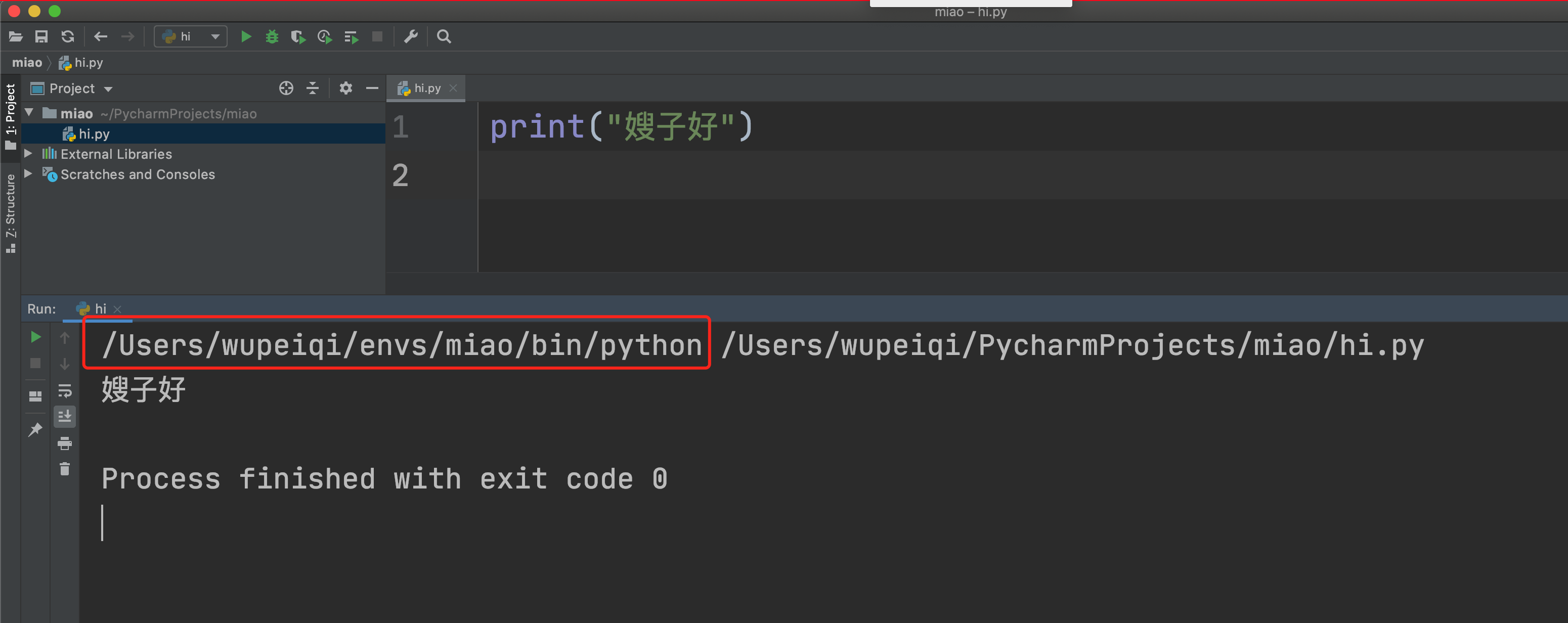Pin the Run tab with pin icon
The image size is (1568, 623).
[x=35, y=429]
